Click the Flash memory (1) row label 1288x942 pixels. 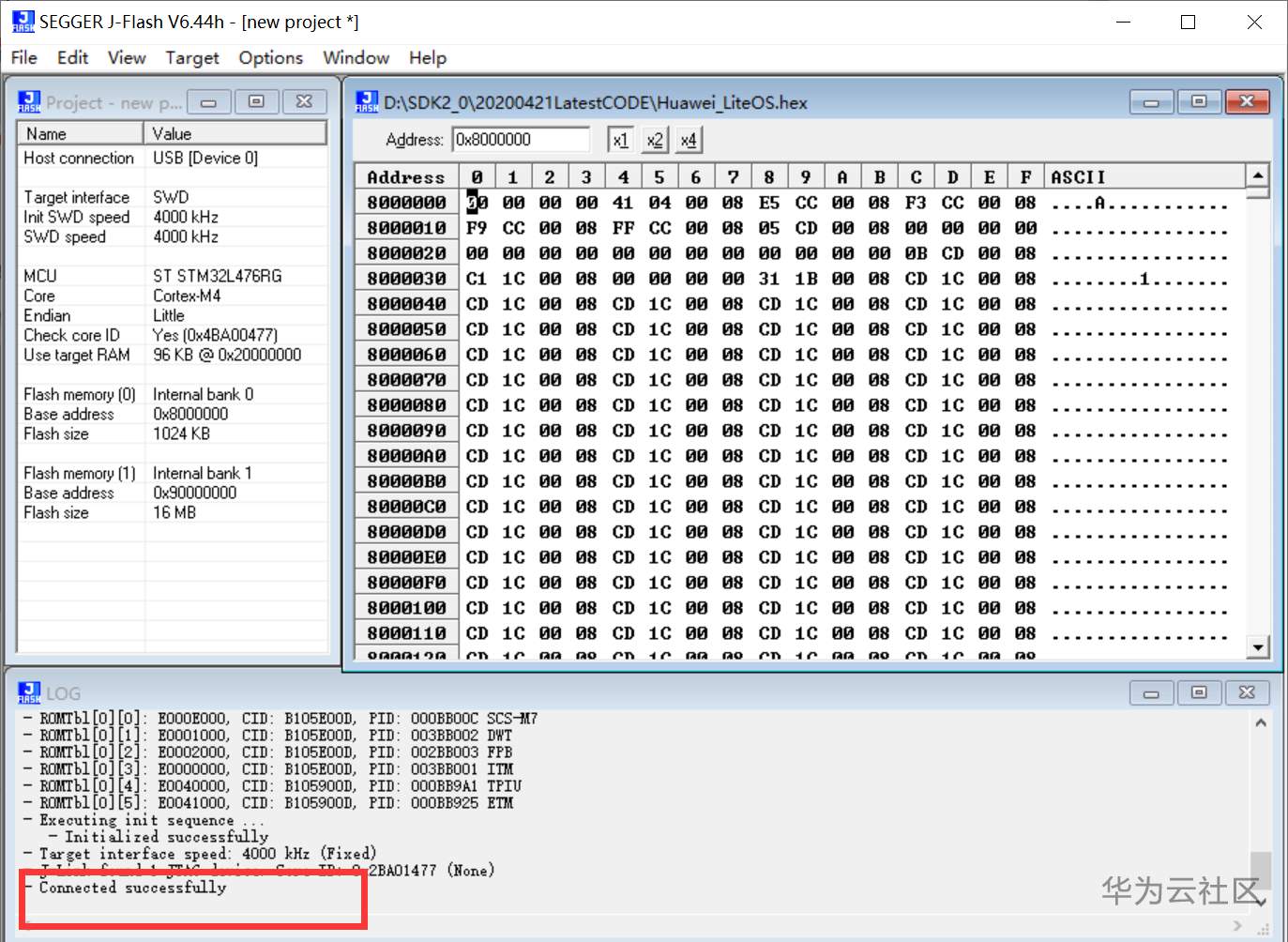click(80, 473)
